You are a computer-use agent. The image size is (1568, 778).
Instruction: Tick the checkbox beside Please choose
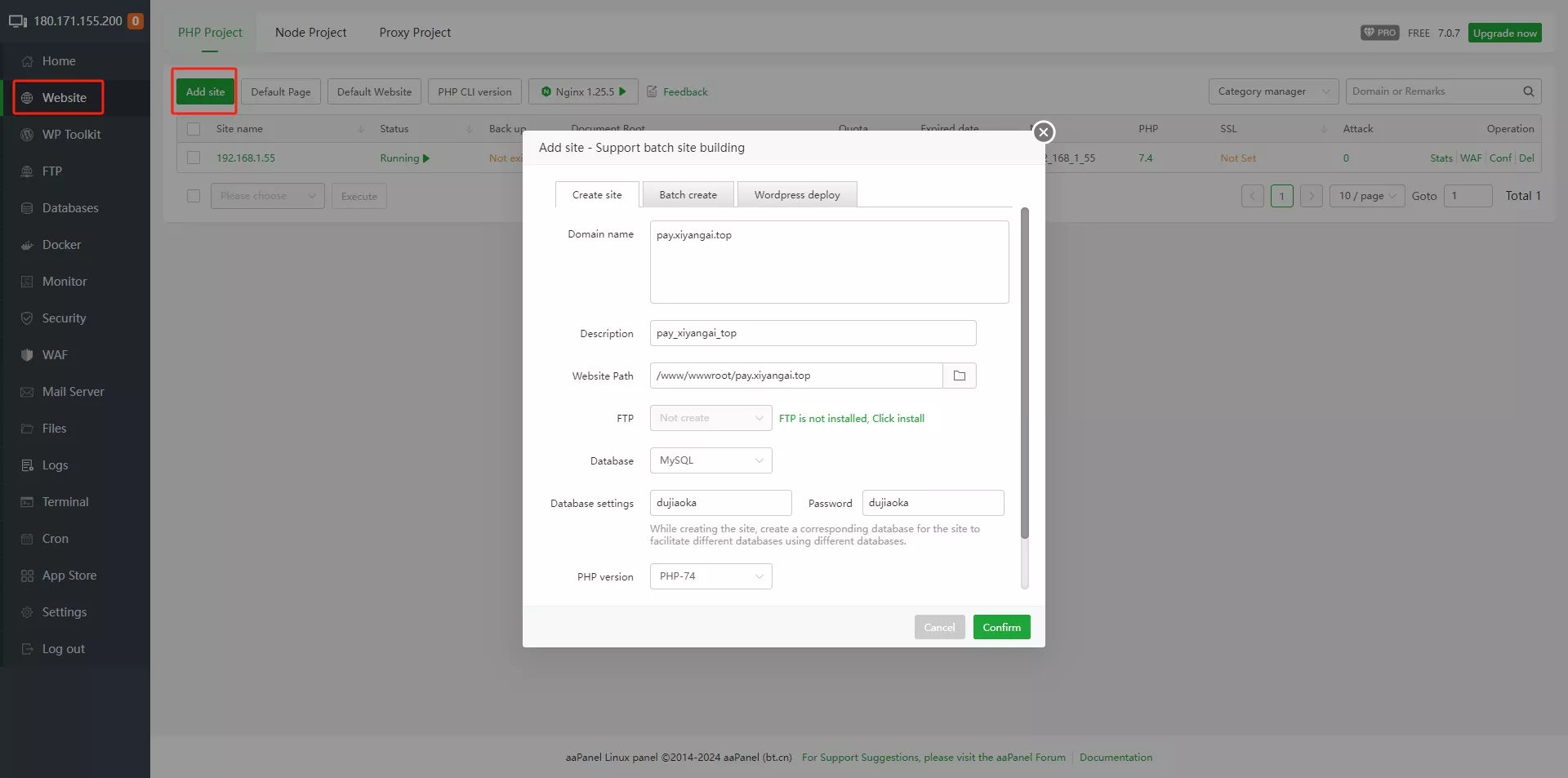(x=194, y=196)
